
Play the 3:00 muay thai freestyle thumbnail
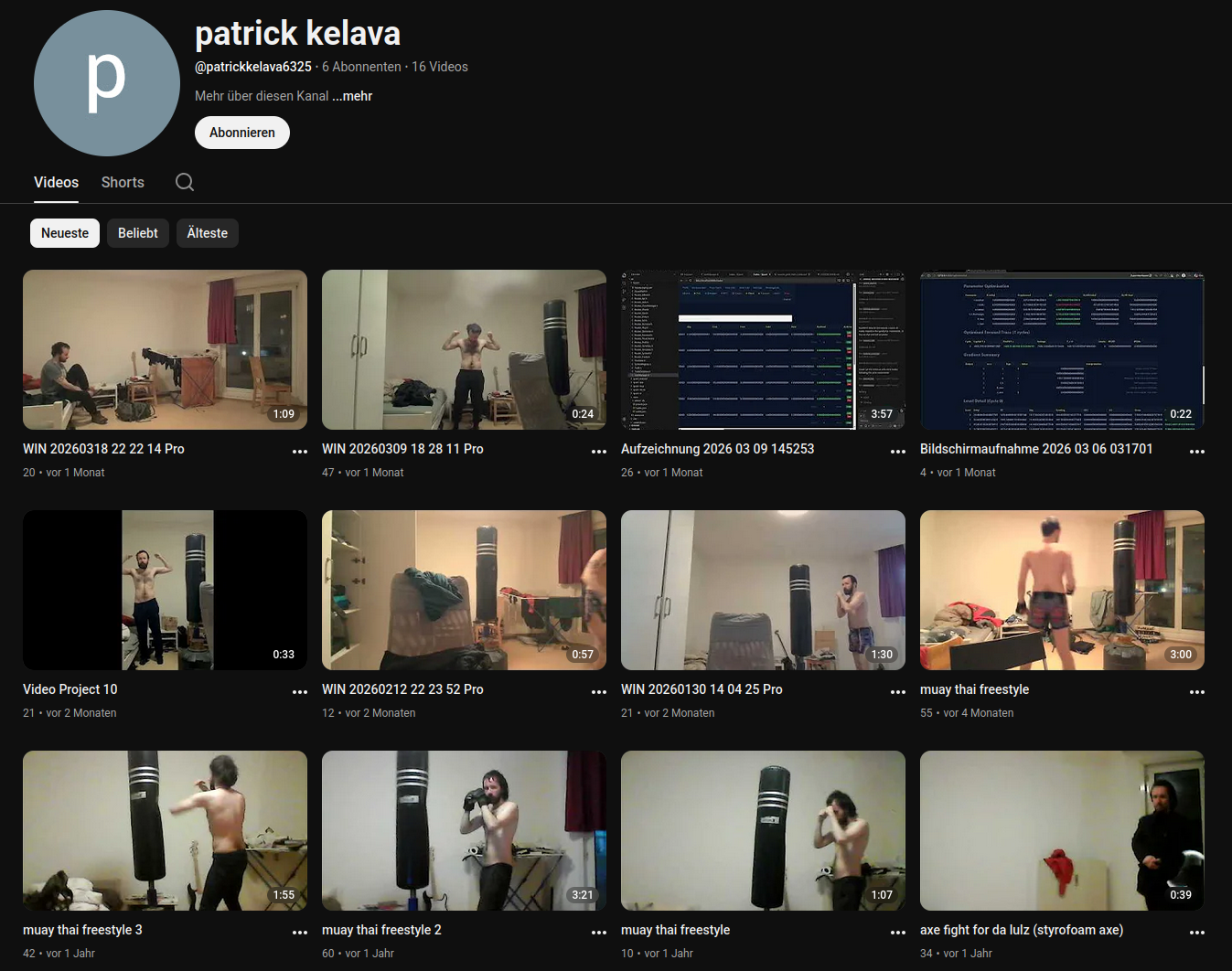[x=1062, y=590]
